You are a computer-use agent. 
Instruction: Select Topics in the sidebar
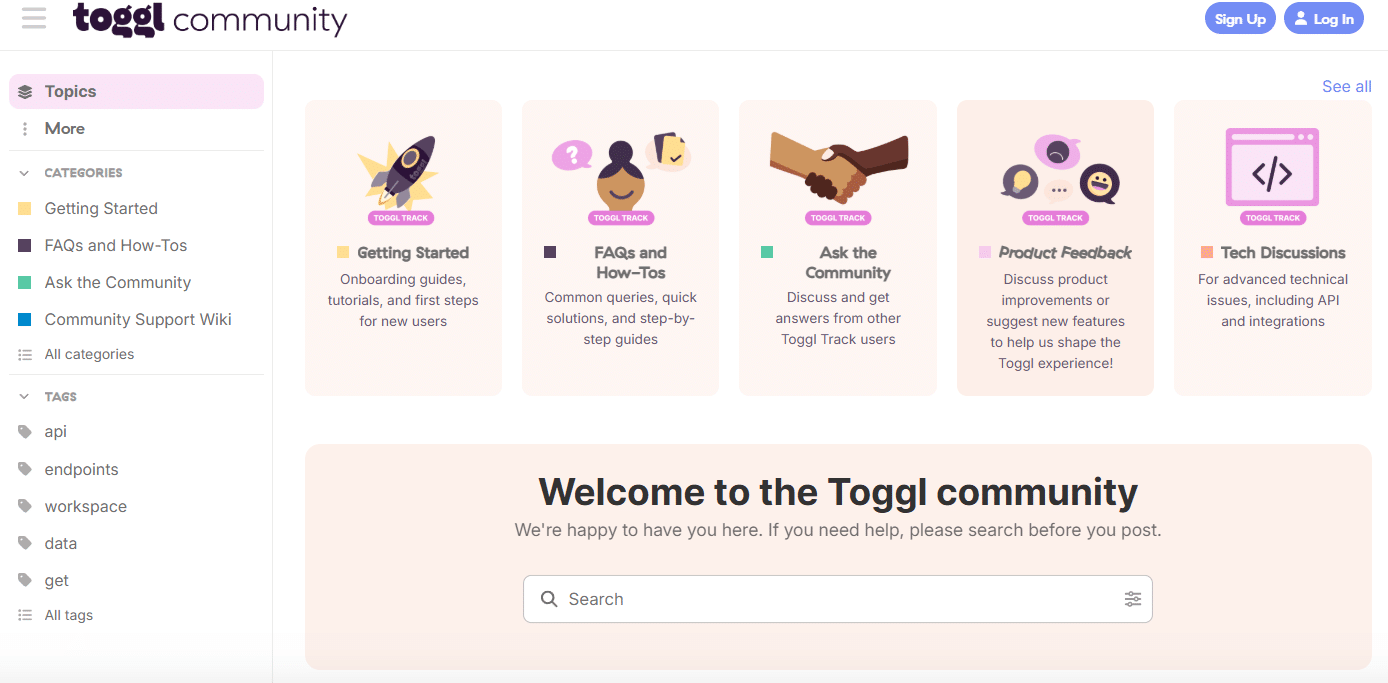coord(70,92)
